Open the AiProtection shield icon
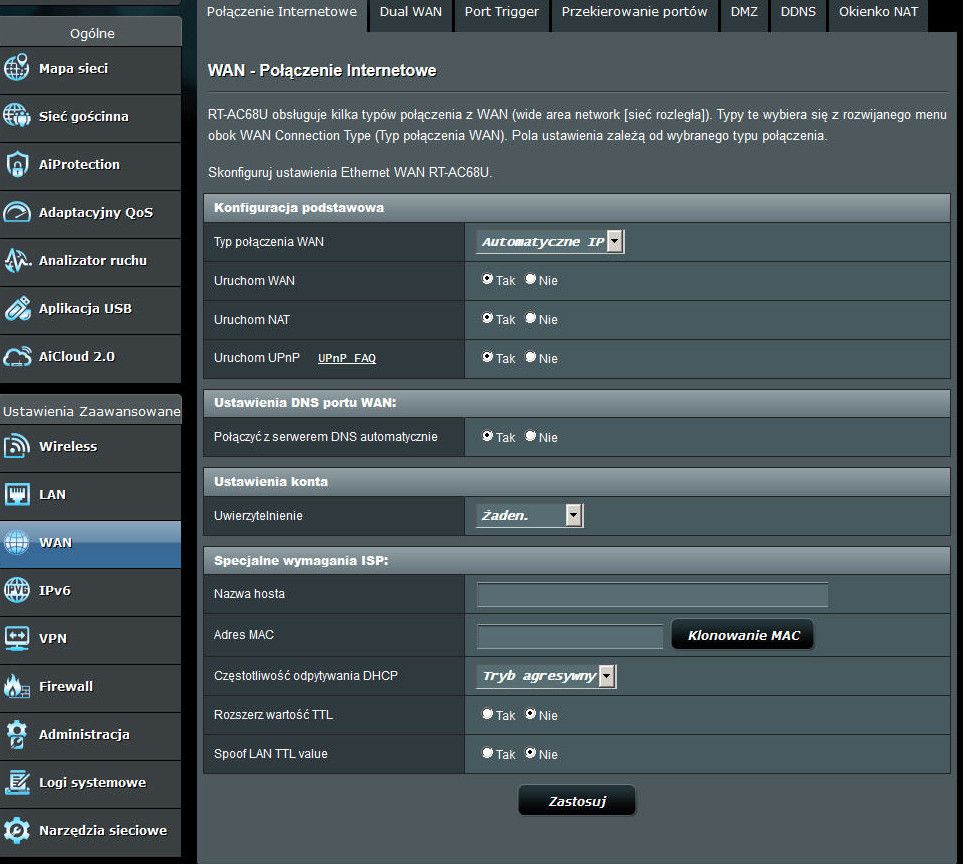 (17, 164)
